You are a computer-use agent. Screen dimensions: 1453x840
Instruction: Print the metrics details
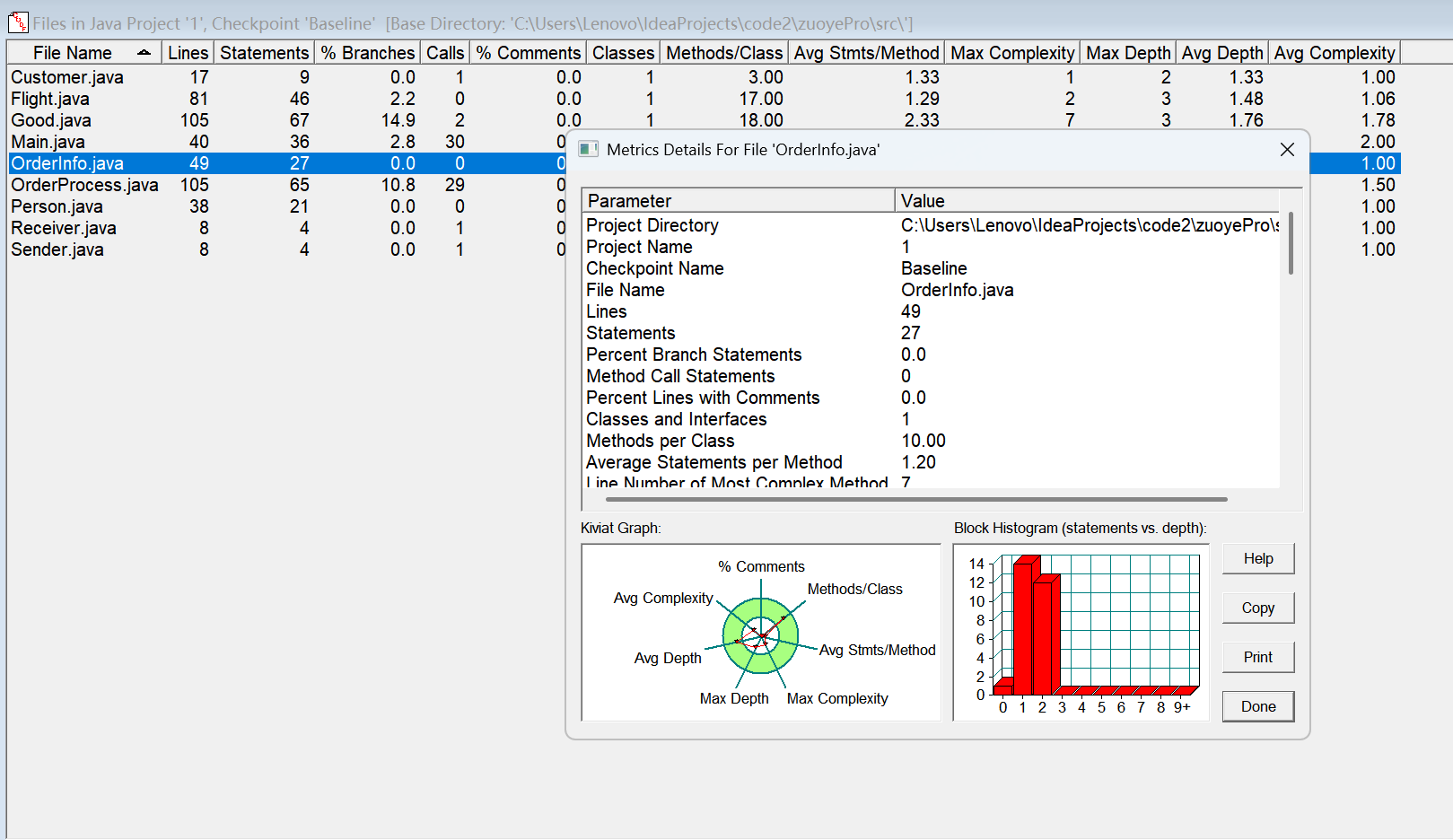point(1258,657)
